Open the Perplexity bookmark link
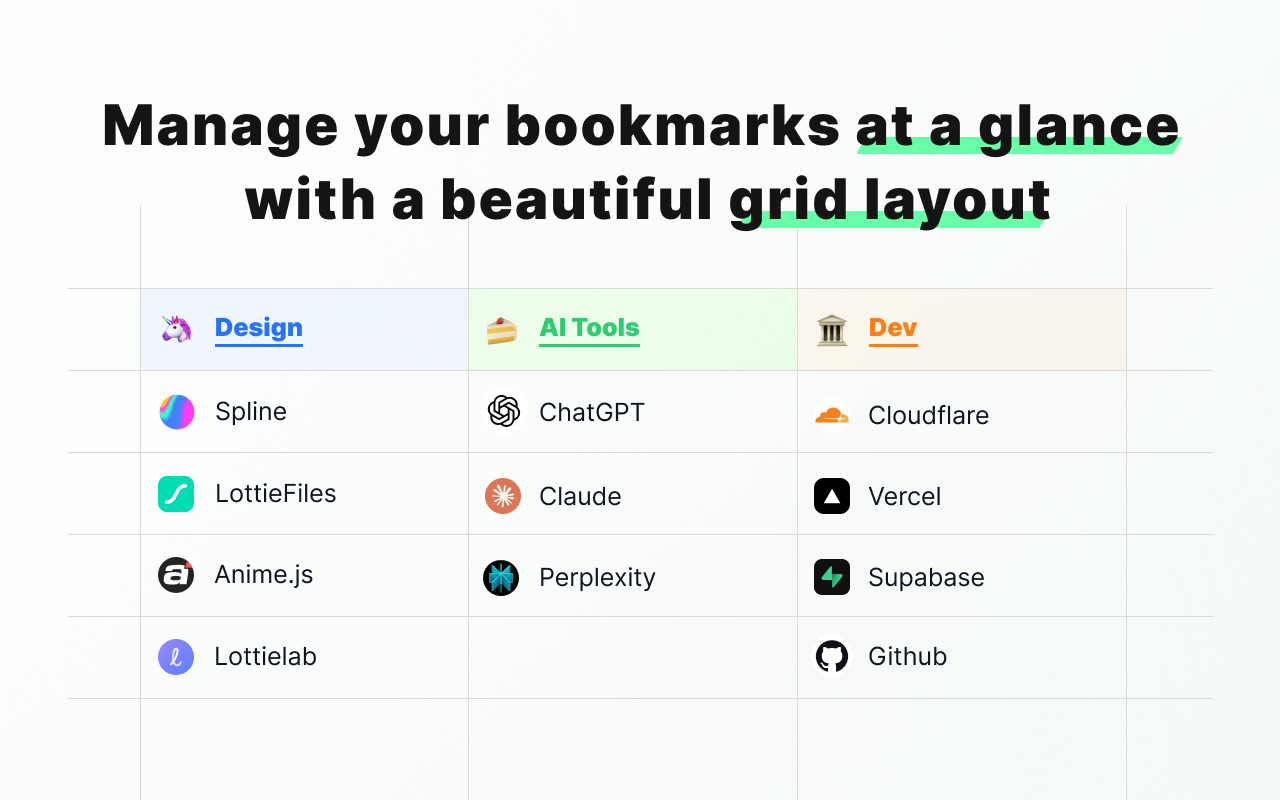Viewport: 1280px width, 800px height. coord(597,578)
